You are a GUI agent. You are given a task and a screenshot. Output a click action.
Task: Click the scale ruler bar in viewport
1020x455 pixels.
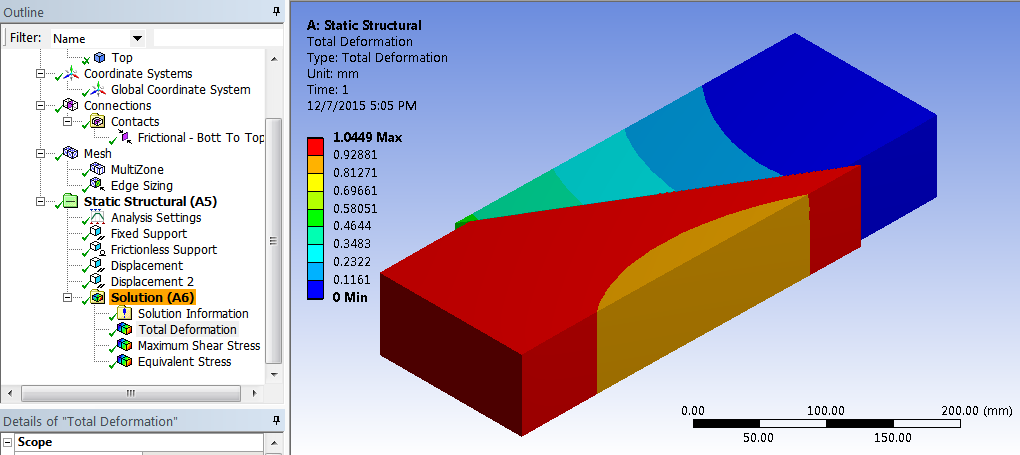click(x=827, y=423)
